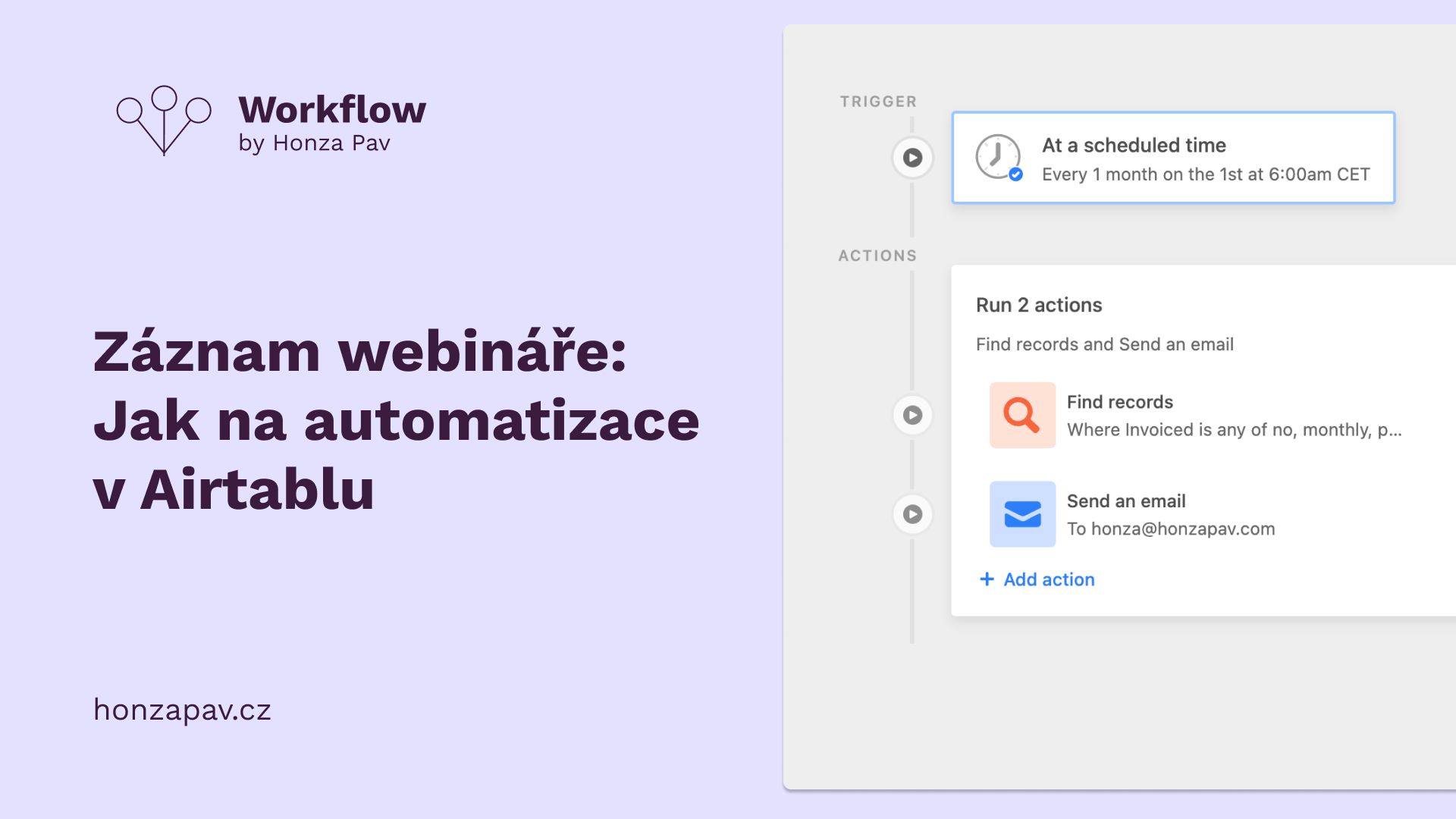Click the Add action link

pyautogui.click(x=1049, y=579)
